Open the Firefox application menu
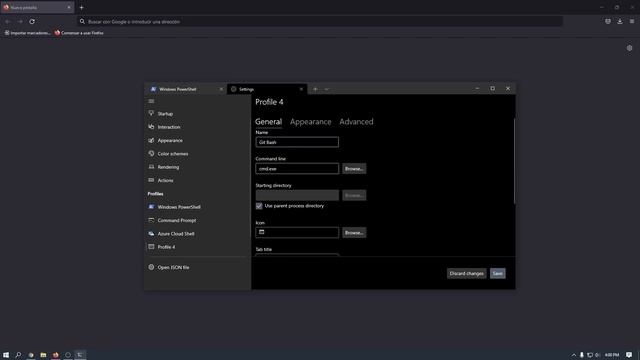 click(x=631, y=21)
